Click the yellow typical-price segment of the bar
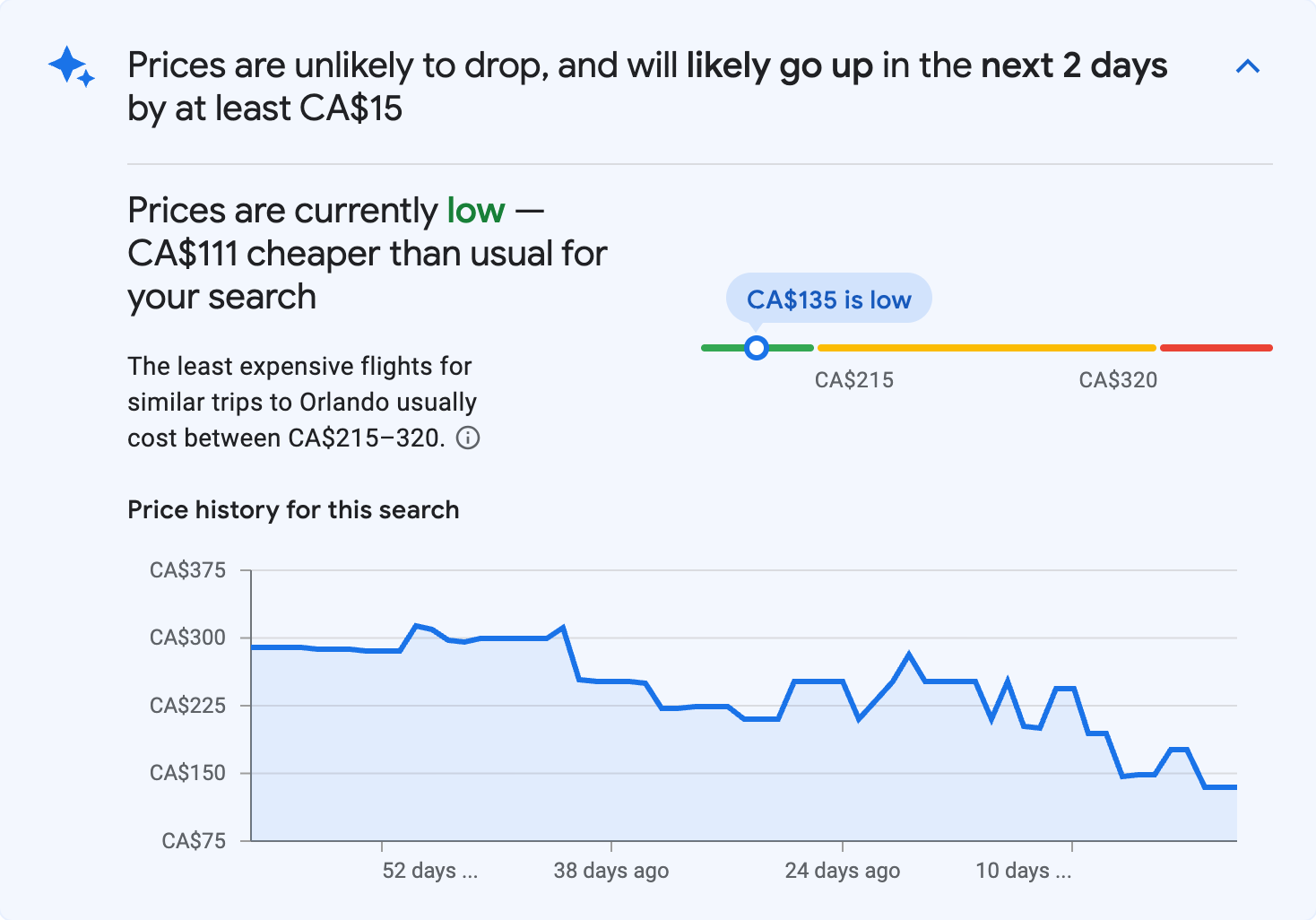Viewport: 1316px width, 920px height. pyautogui.click(x=986, y=347)
